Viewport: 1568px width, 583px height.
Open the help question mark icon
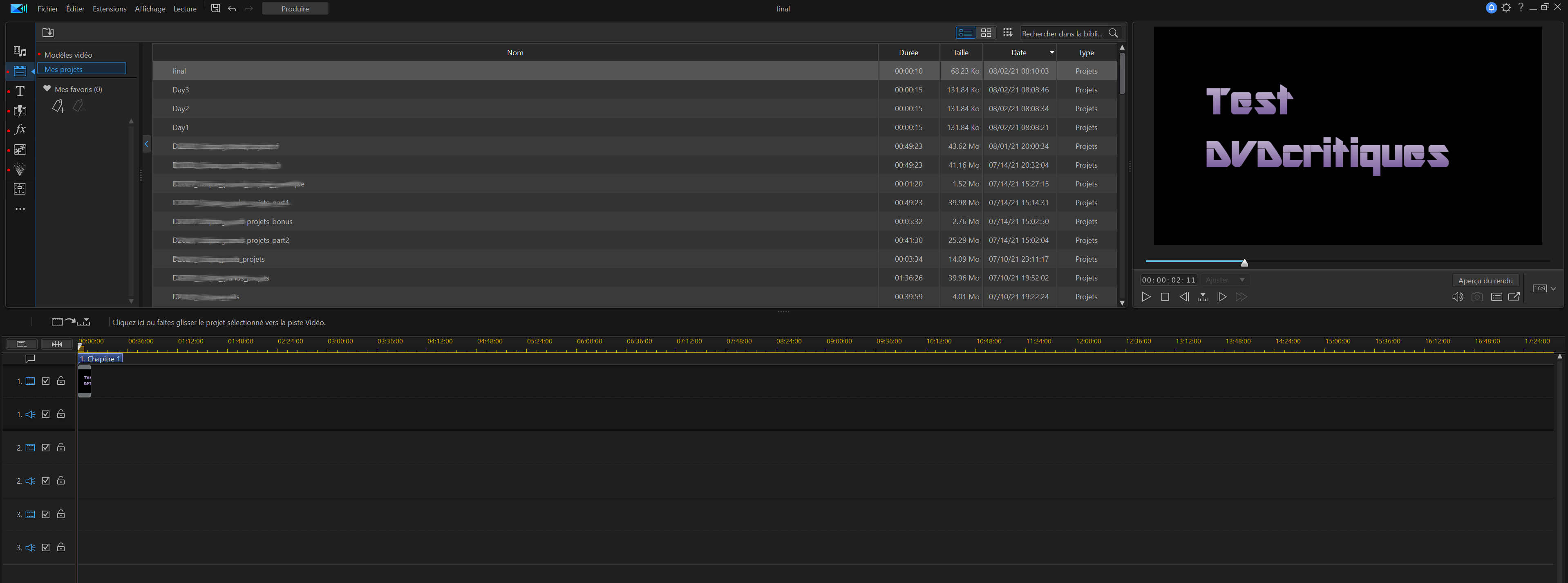tap(1521, 8)
